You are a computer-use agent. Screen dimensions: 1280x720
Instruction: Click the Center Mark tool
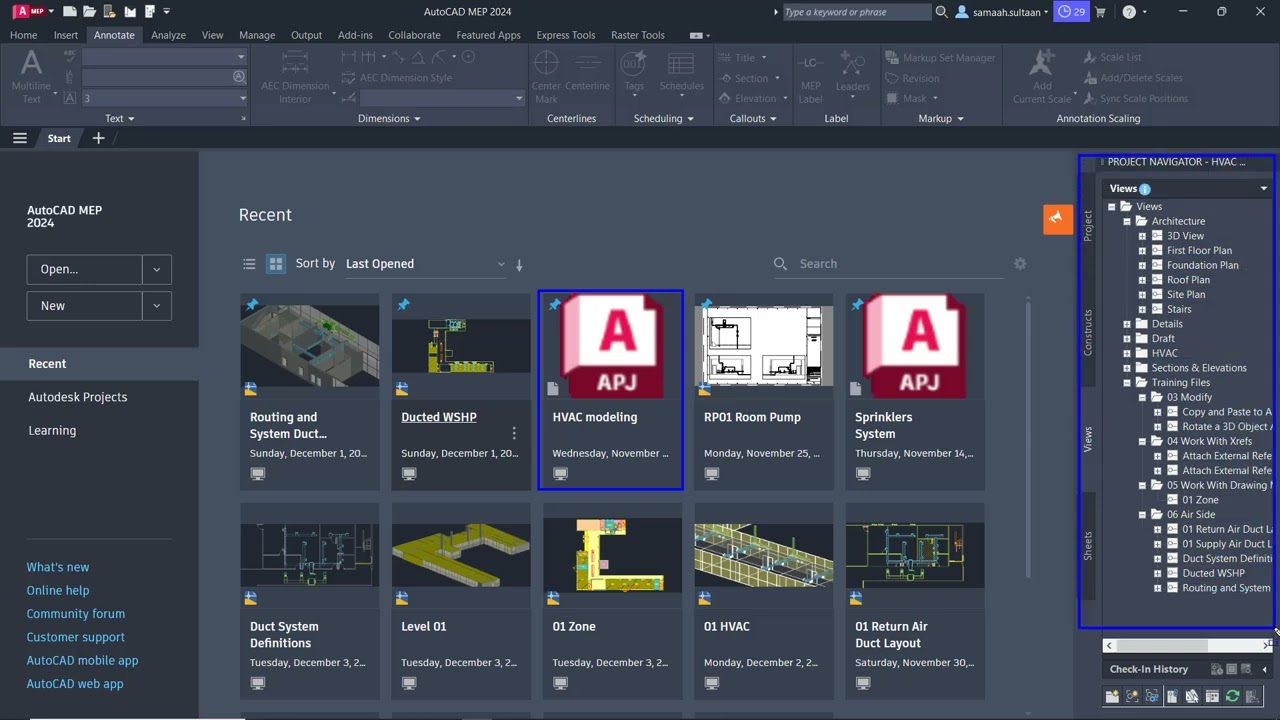[546, 77]
